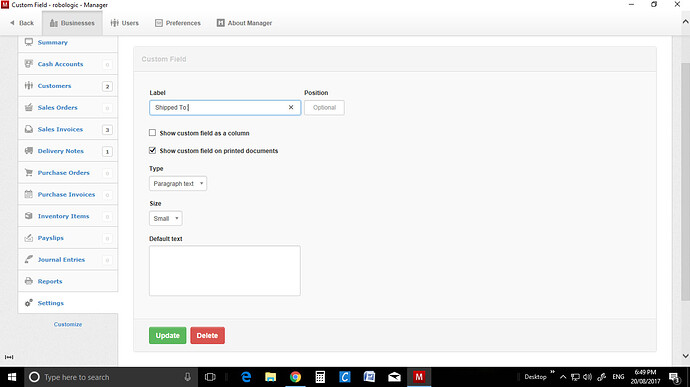This screenshot has height=387, width=690.
Task: Click the Reports printer icon
Action: 29,281
